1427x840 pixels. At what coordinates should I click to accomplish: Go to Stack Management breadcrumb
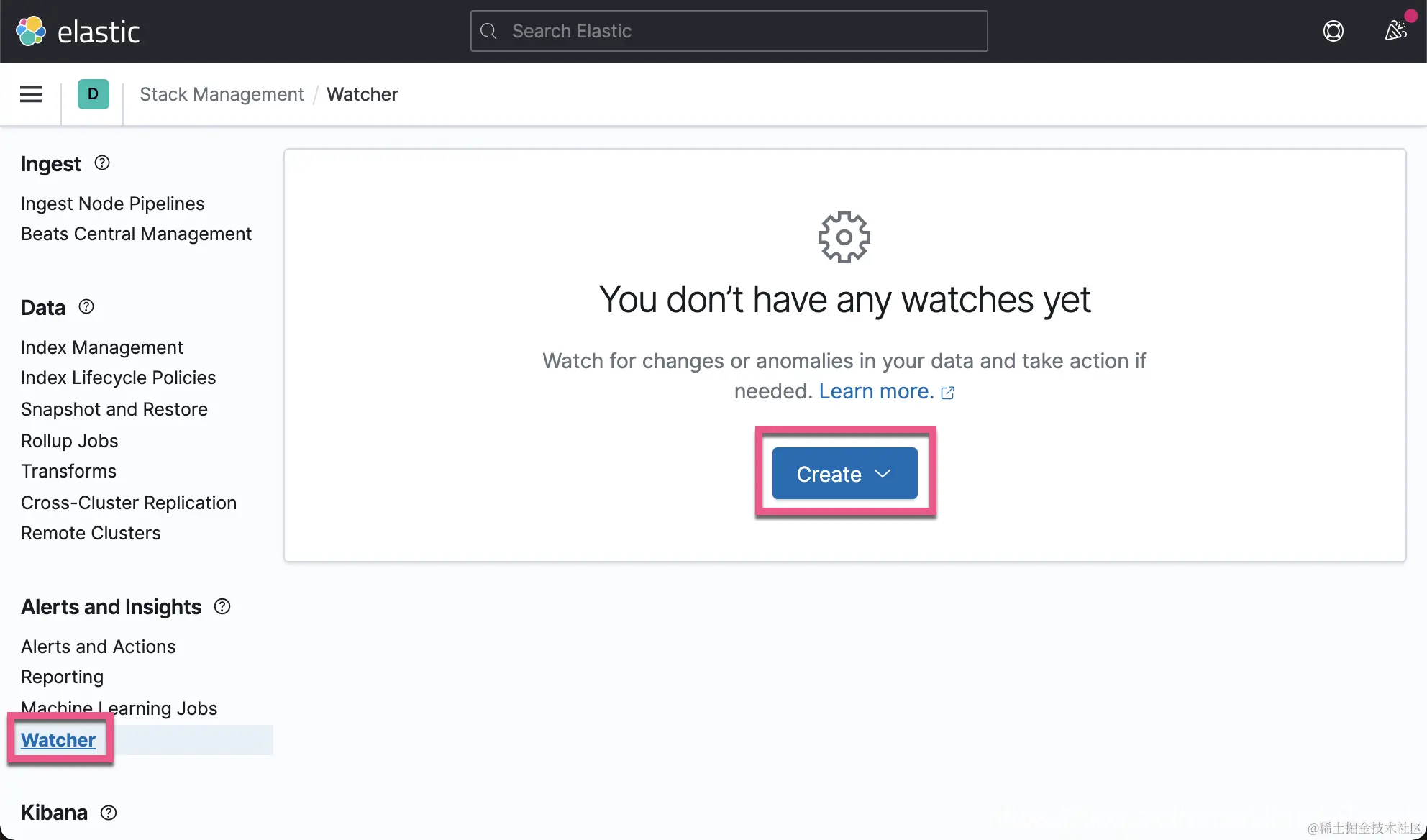[x=222, y=94]
